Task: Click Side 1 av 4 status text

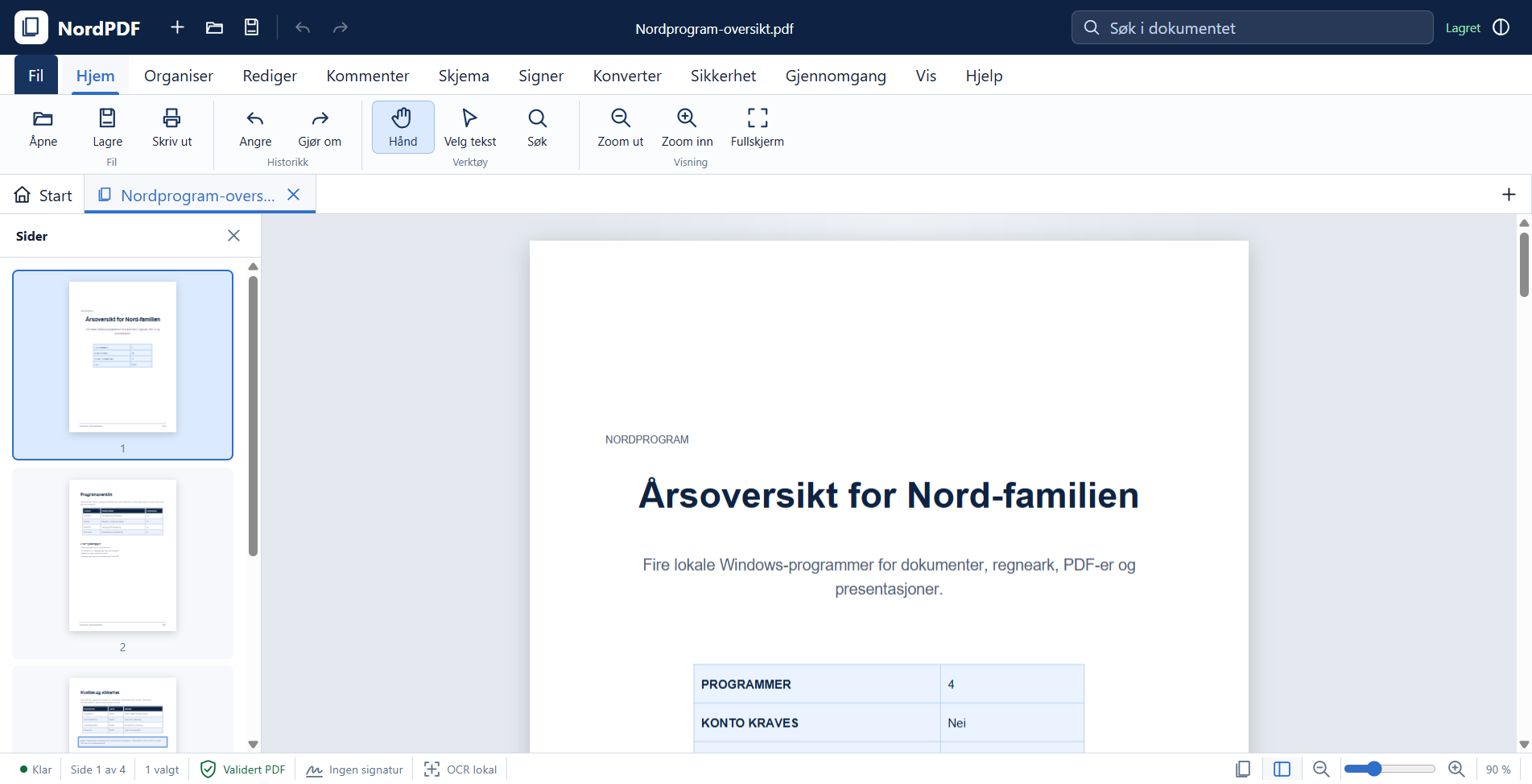Action: pyautogui.click(x=98, y=770)
